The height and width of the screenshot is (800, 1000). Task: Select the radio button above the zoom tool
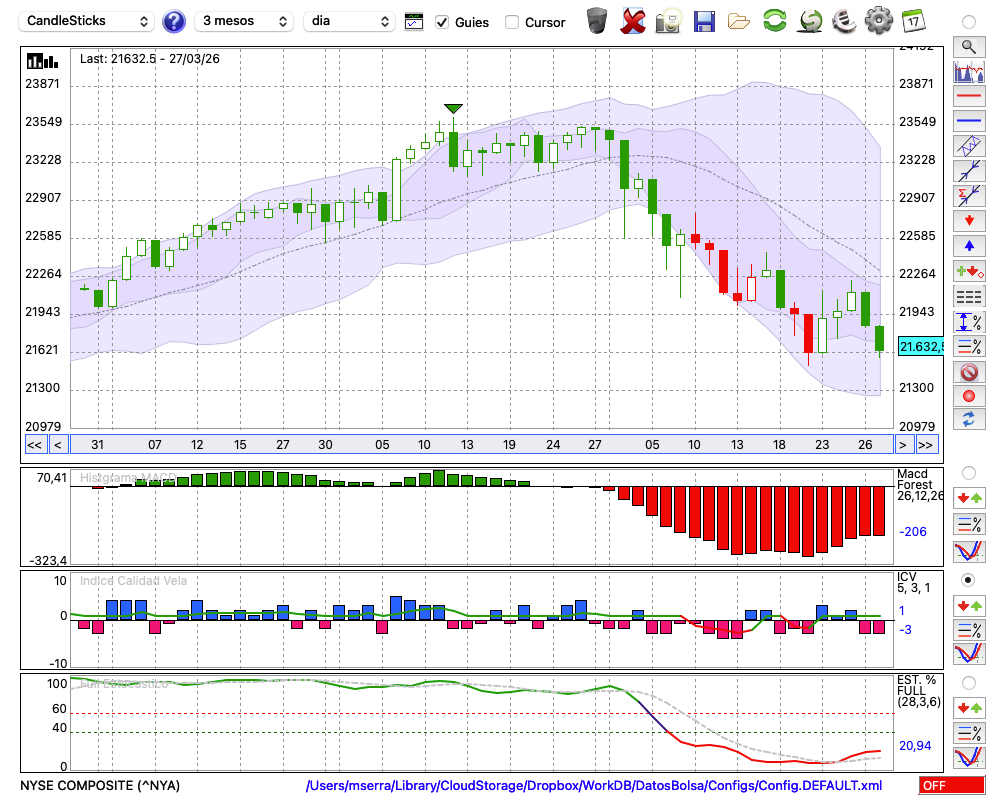[969, 22]
